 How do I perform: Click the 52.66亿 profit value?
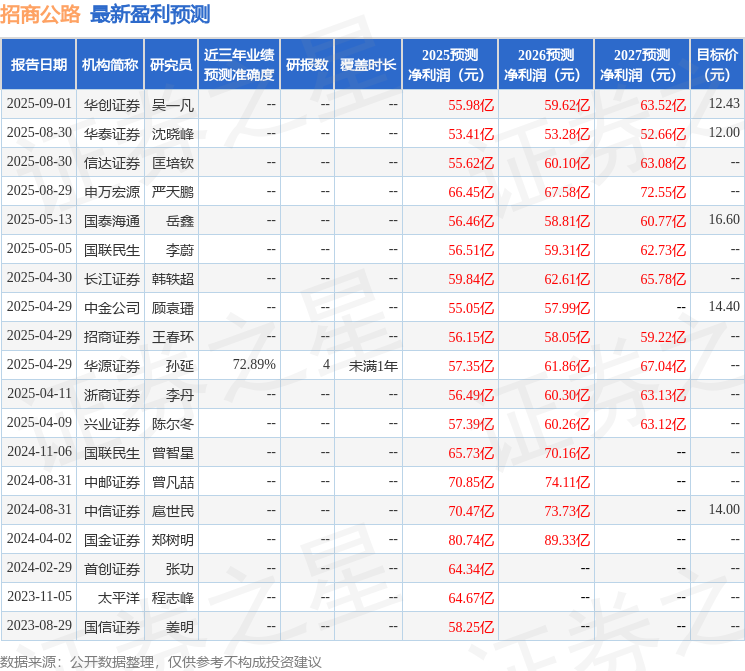pos(663,134)
